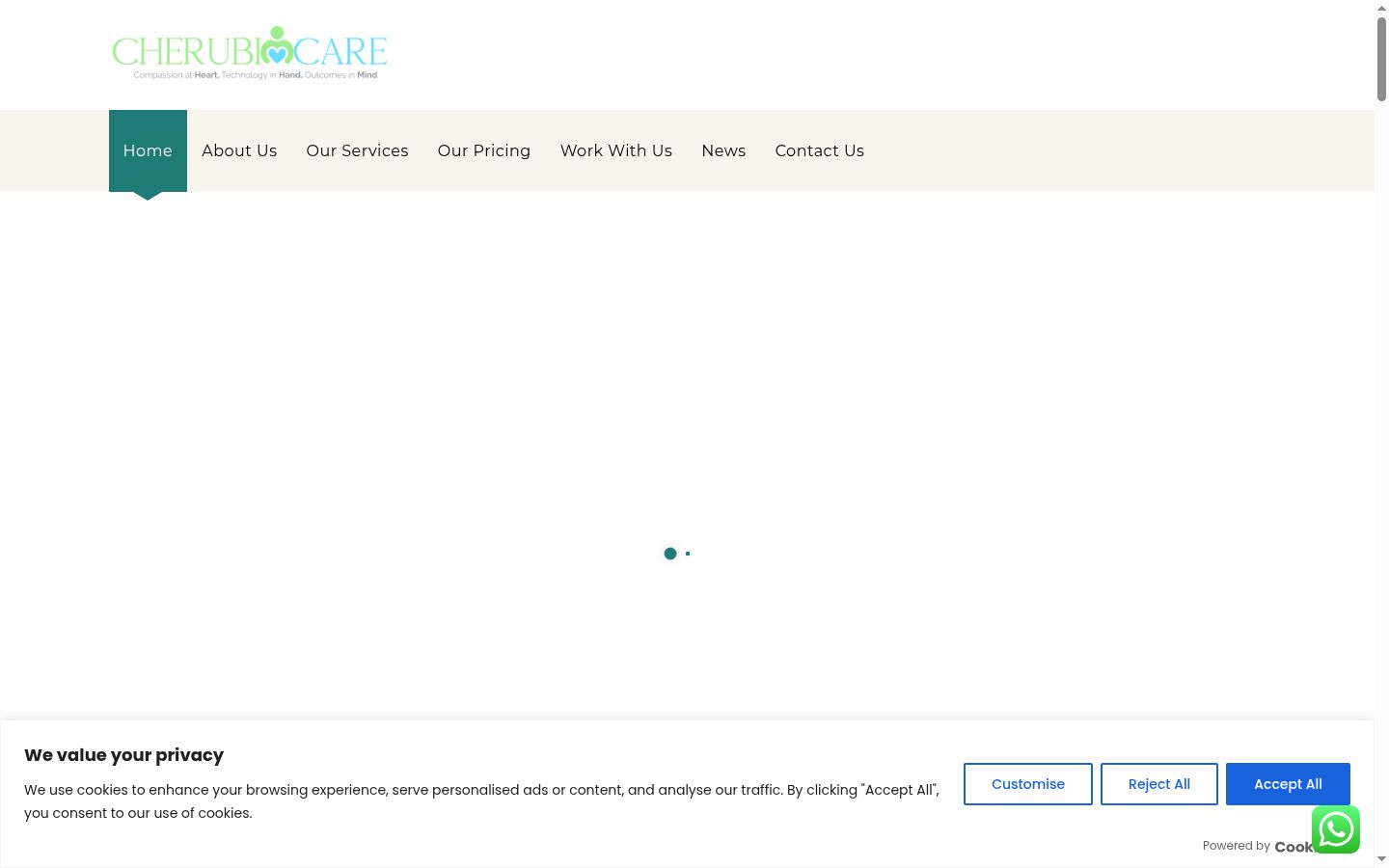Open the Work With Us menu
1389x868 pixels.
pos(616,151)
